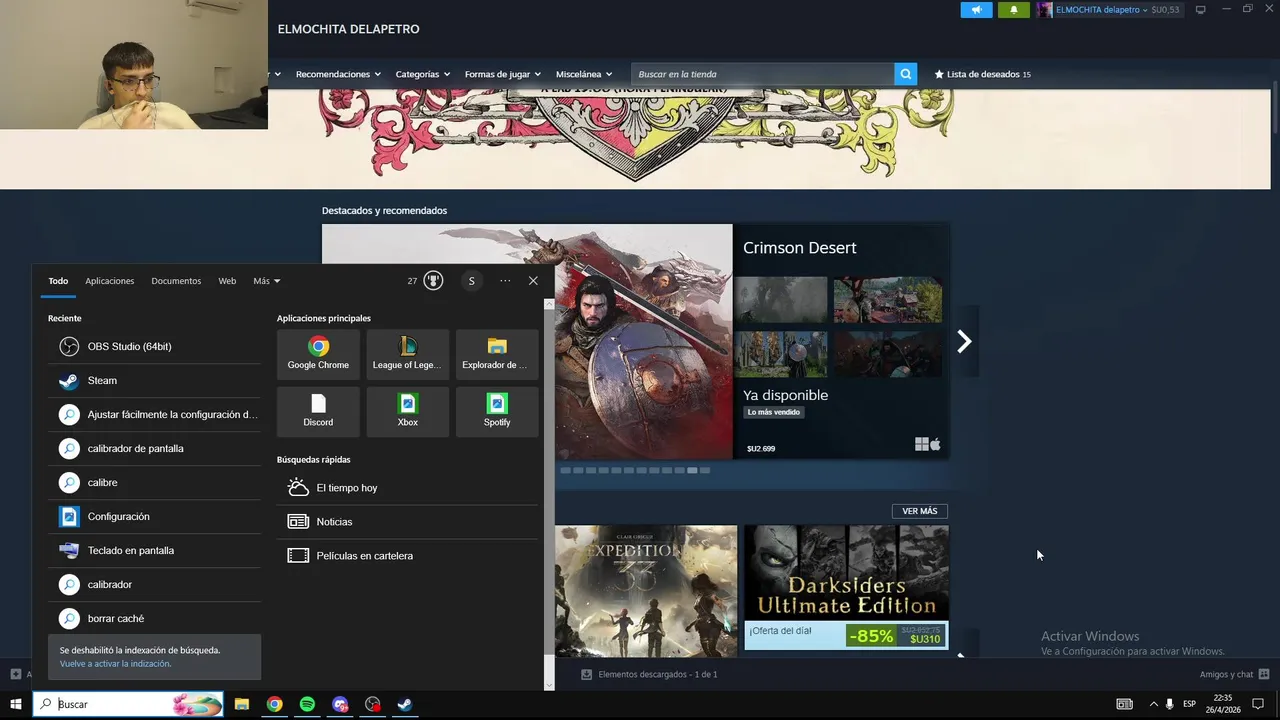Select borrar caché recent search
Viewport: 1280px width, 720px height.
[154, 619]
